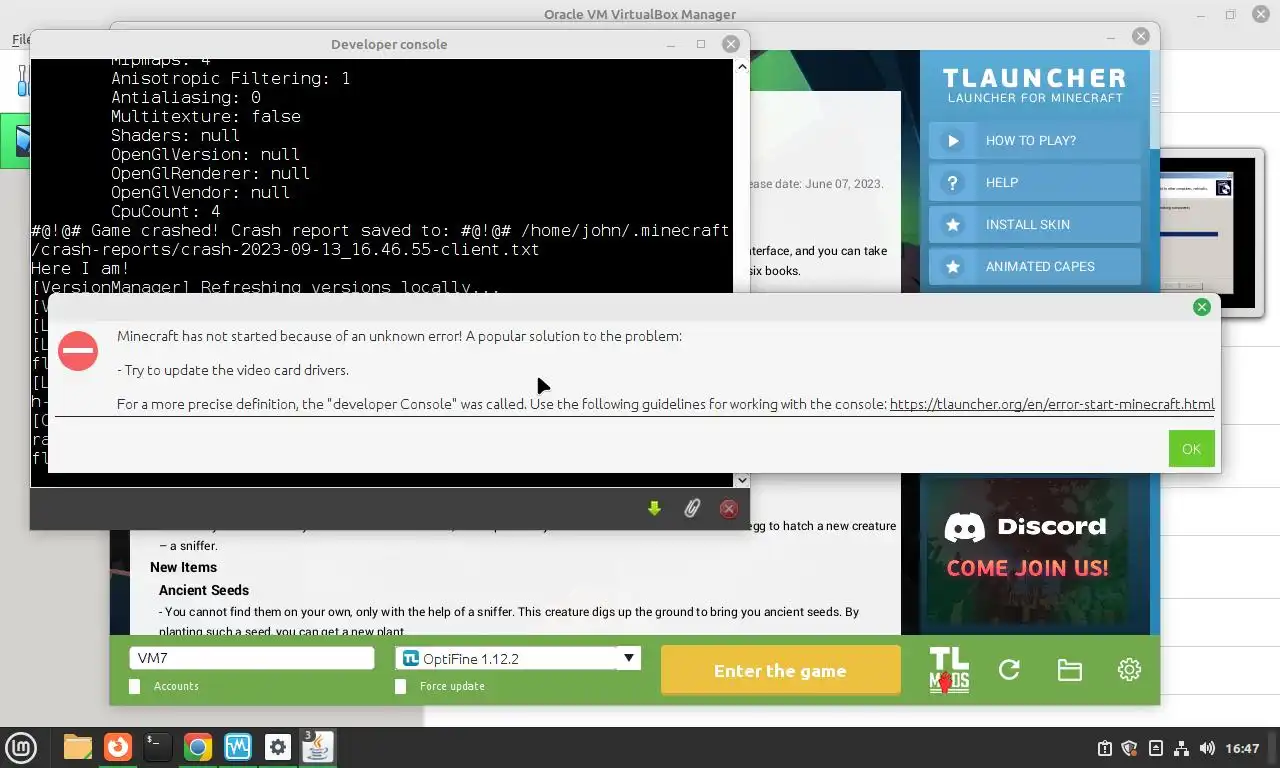Open TLauncher settings gear icon
This screenshot has height=768, width=1280.
tap(1129, 670)
